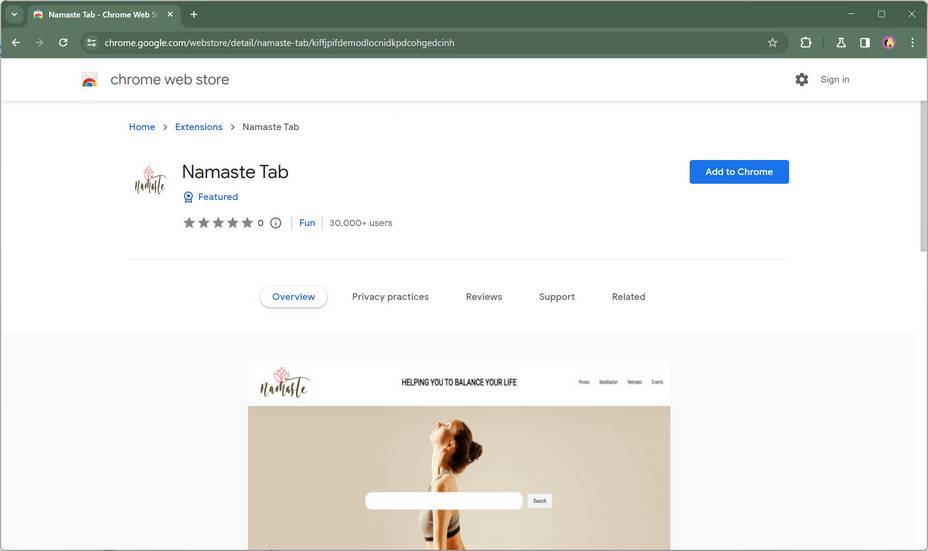Screen dimensions: 928x551
Task: Click the Add to Chrome button
Action: pyautogui.click(x=739, y=172)
